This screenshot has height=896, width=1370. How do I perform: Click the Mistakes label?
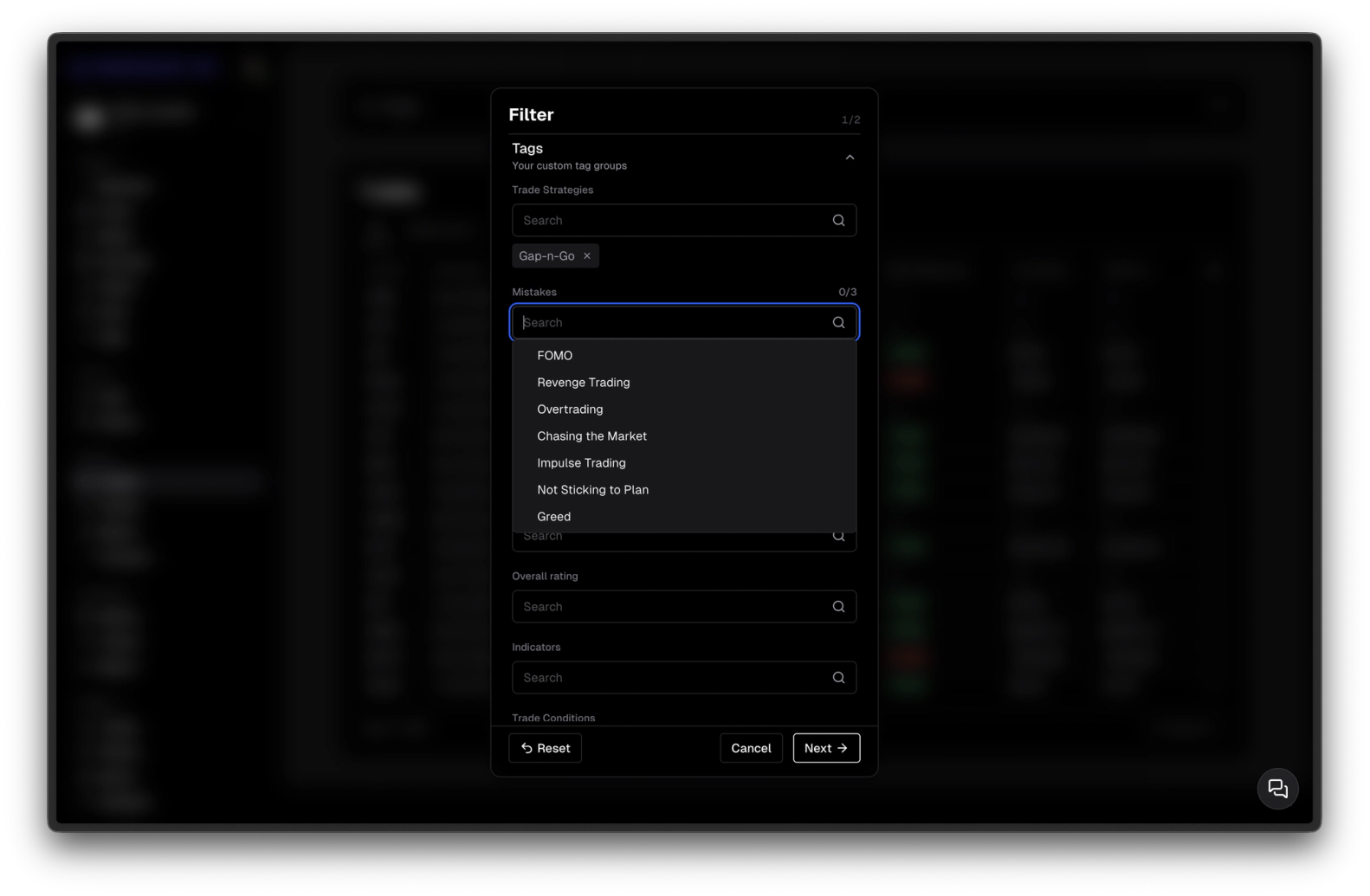[534, 293]
